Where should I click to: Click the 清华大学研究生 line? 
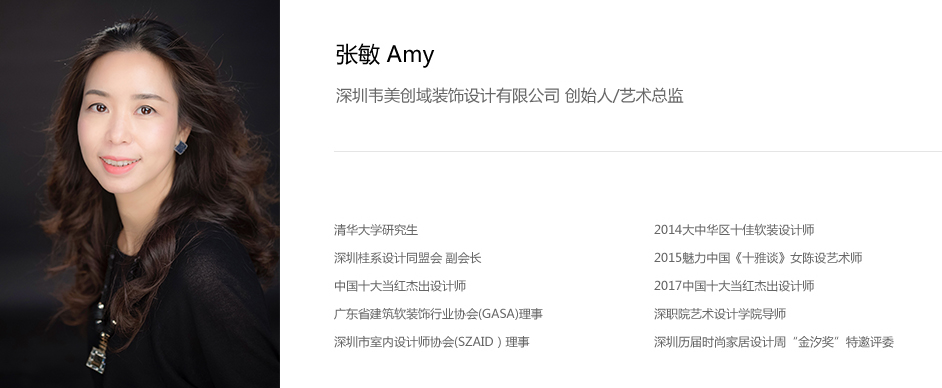pos(376,229)
